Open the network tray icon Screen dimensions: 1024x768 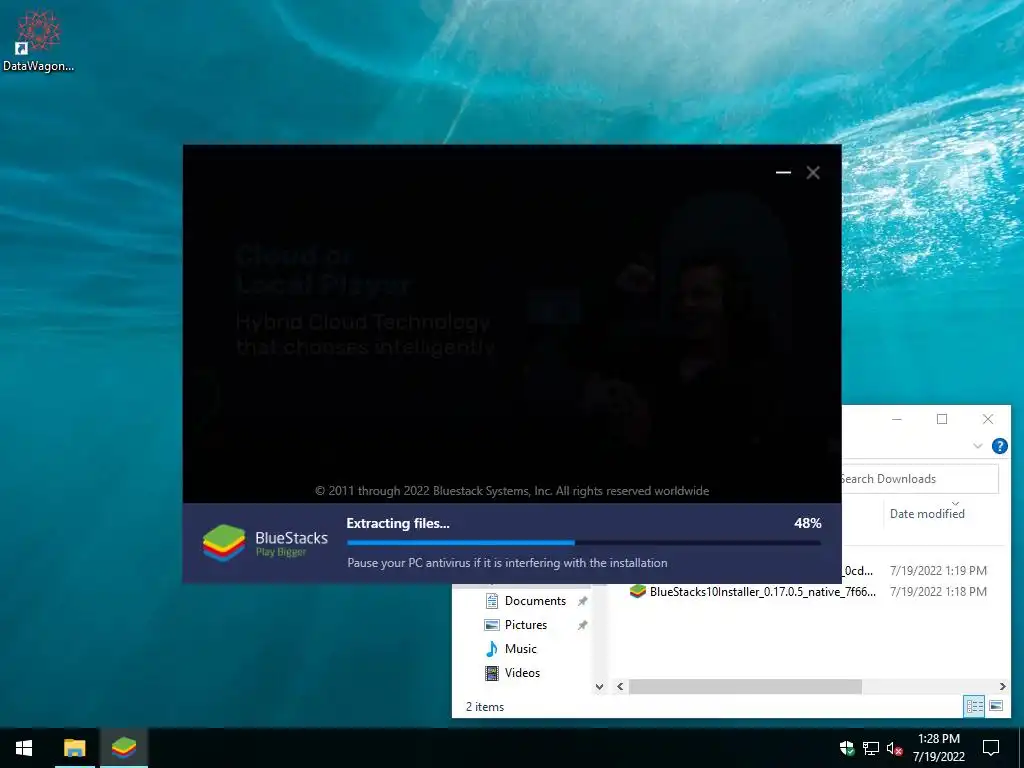coord(871,748)
